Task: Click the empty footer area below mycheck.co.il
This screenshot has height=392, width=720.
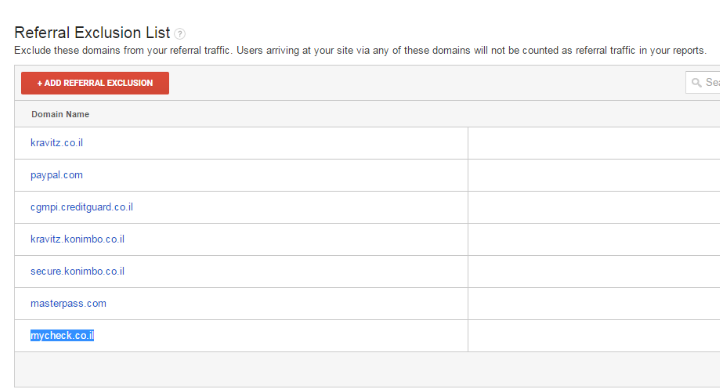Action: 367,369
